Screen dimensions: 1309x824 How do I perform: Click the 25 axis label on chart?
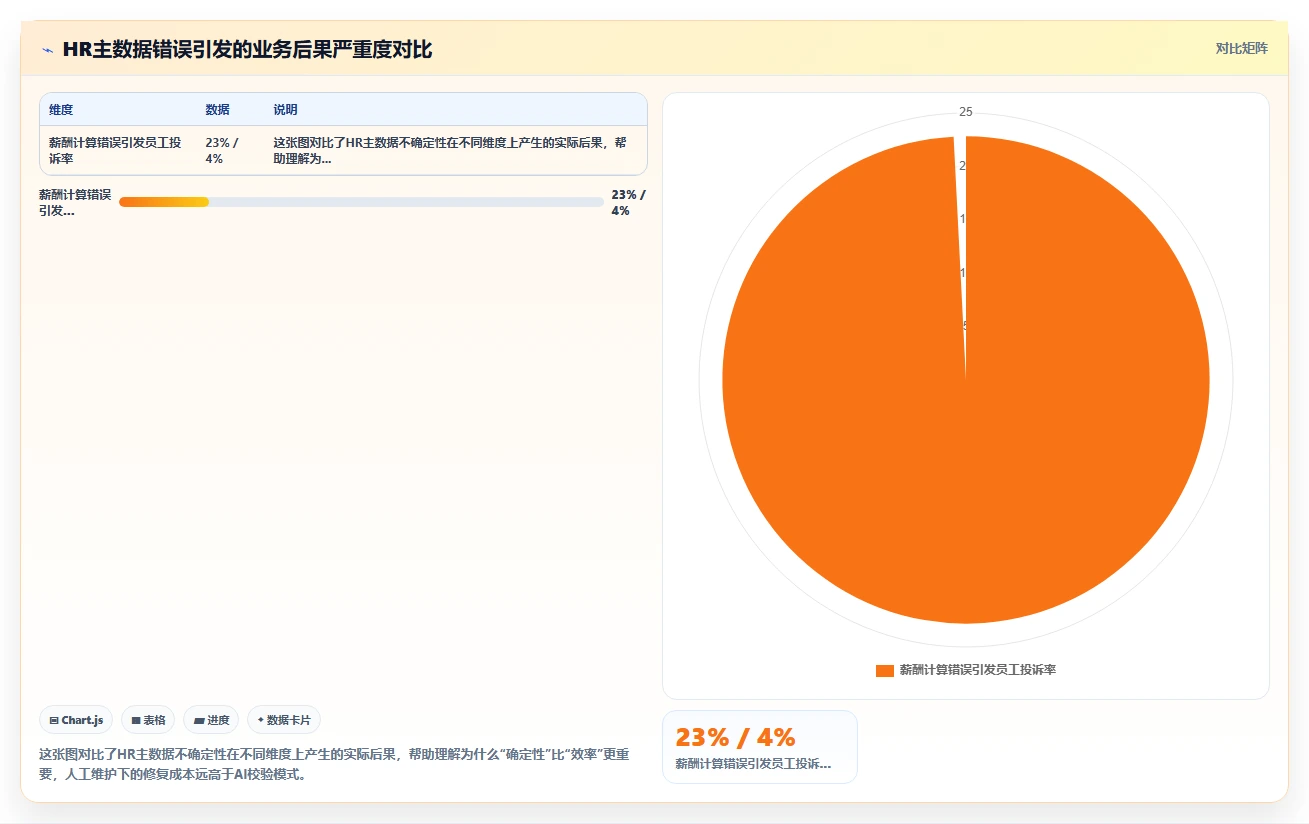pyautogui.click(x=965, y=112)
